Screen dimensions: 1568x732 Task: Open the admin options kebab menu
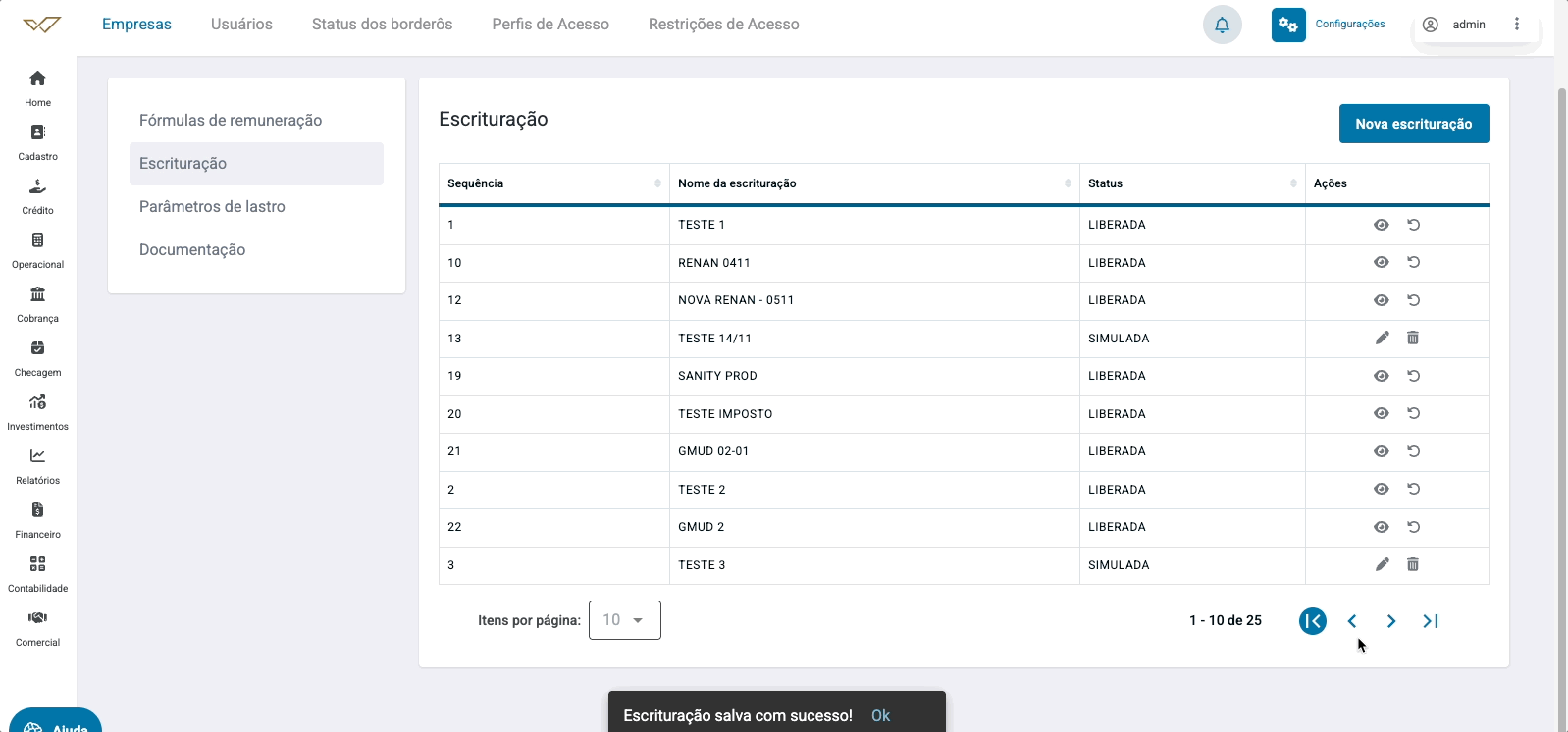(1517, 25)
